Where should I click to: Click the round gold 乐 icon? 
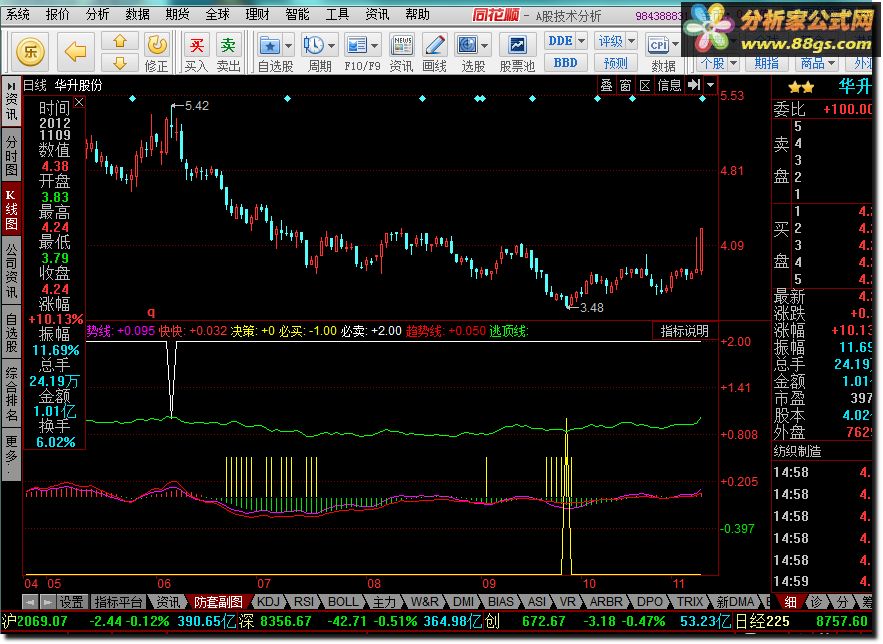[30, 52]
